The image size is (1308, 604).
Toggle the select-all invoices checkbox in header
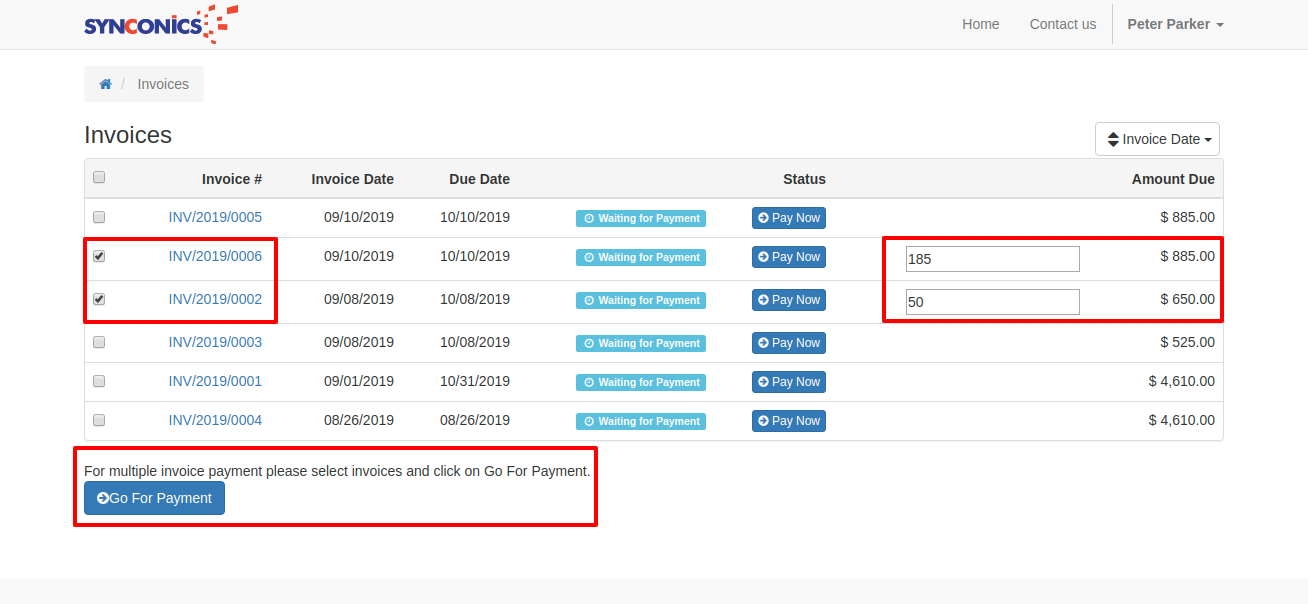[x=99, y=178]
